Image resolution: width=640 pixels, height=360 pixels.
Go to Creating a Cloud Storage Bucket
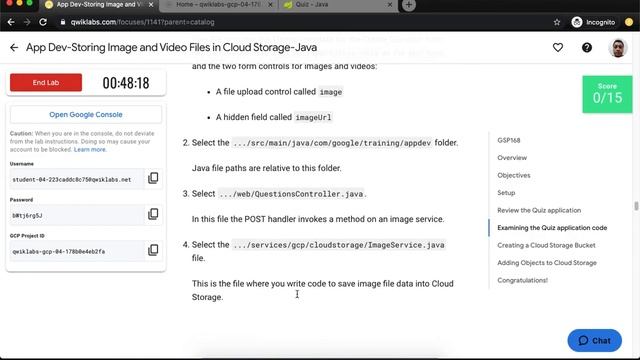(546, 245)
